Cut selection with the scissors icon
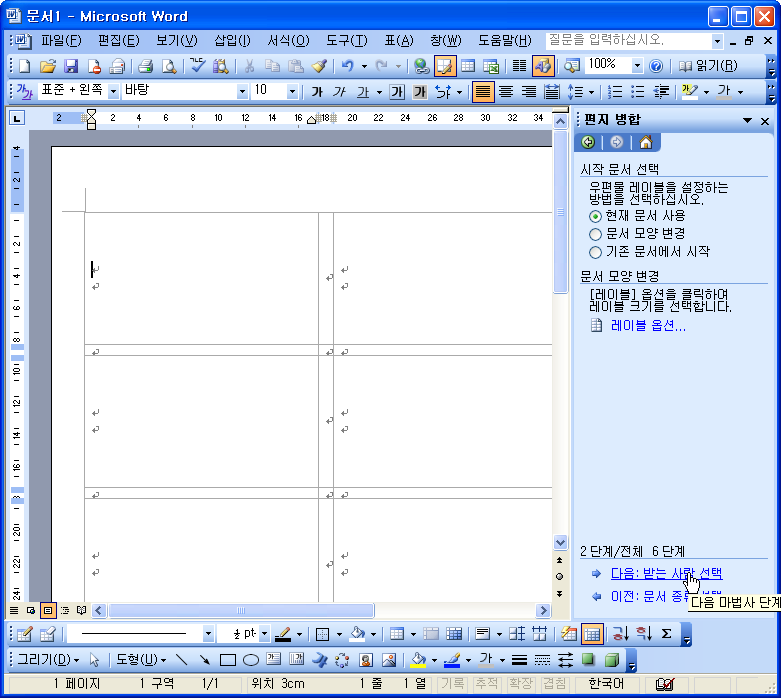Screen dimensions: 781x698 250,66
